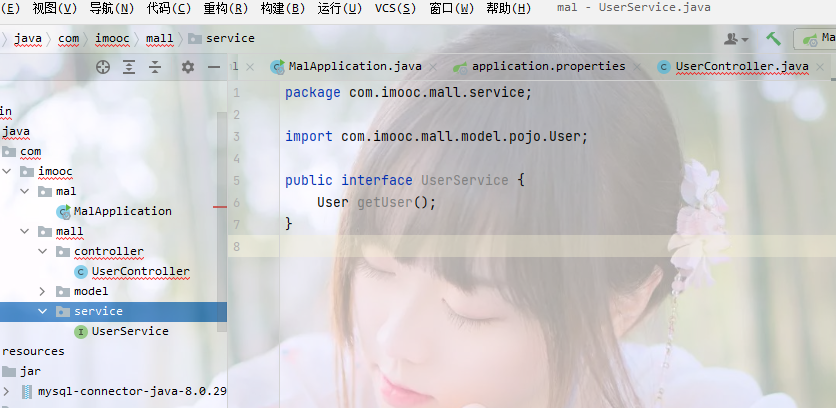Click the model folder icon
836x408 pixels.
click(x=63, y=291)
